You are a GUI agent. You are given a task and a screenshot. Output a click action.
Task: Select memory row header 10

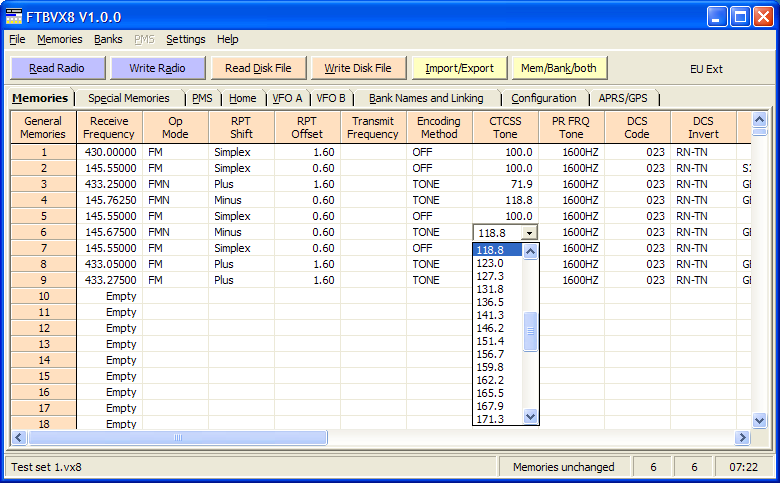pyautogui.click(x=43, y=296)
